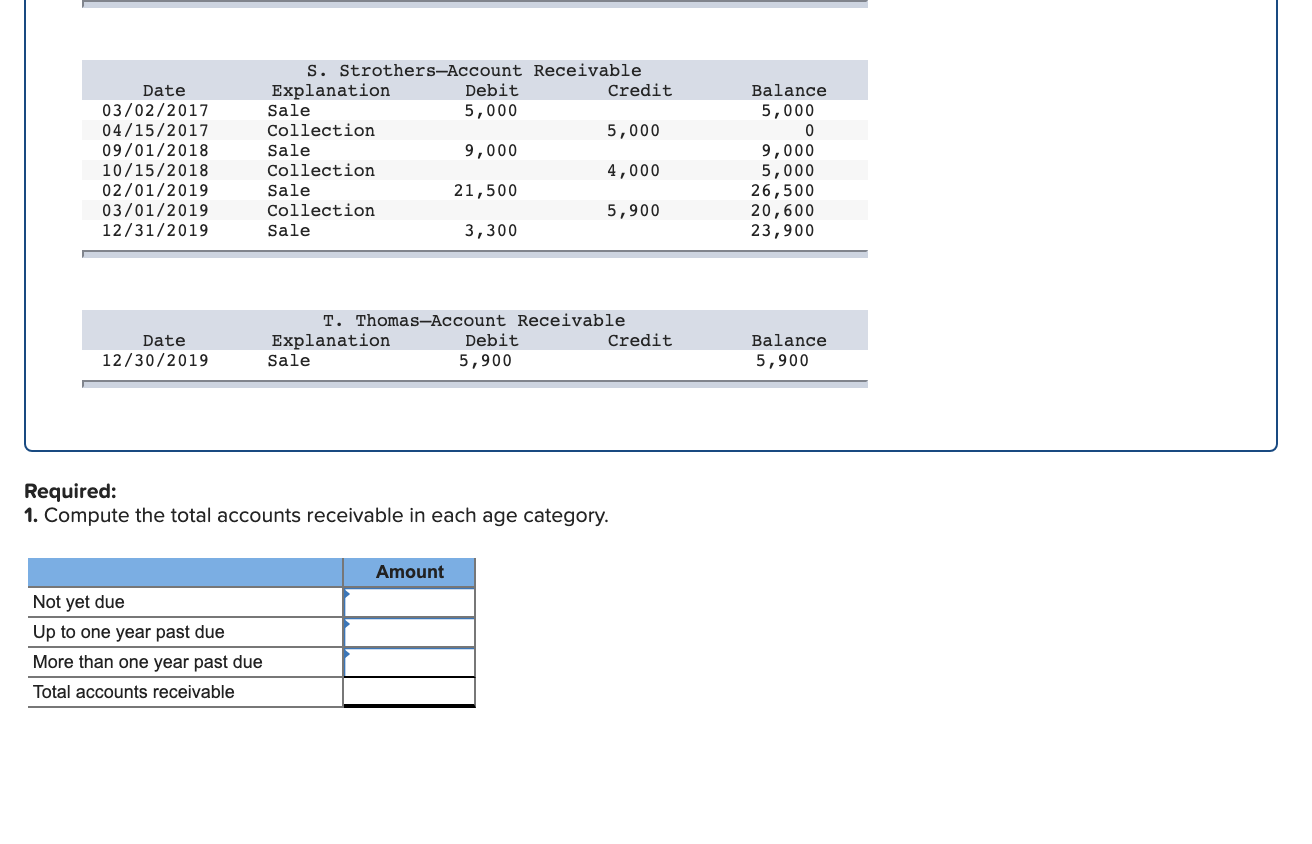The height and width of the screenshot is (844, 1312).
Task: Click the Amount column header
Action: point(409,572)
